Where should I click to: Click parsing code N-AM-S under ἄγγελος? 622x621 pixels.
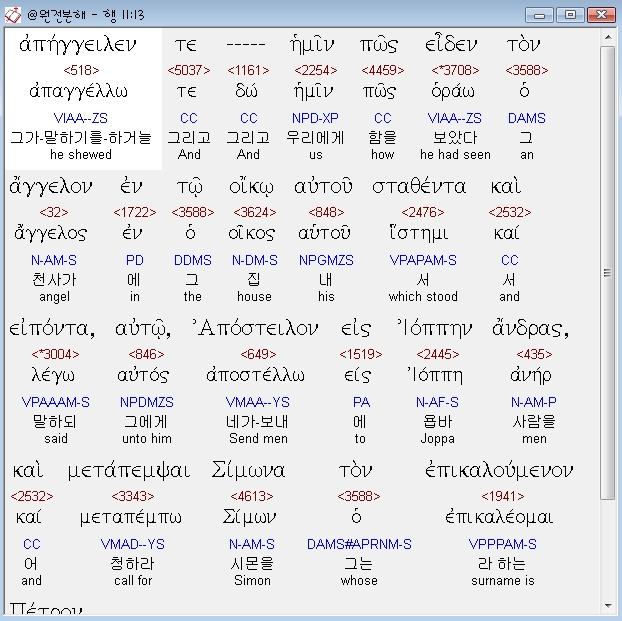point(54,260)
